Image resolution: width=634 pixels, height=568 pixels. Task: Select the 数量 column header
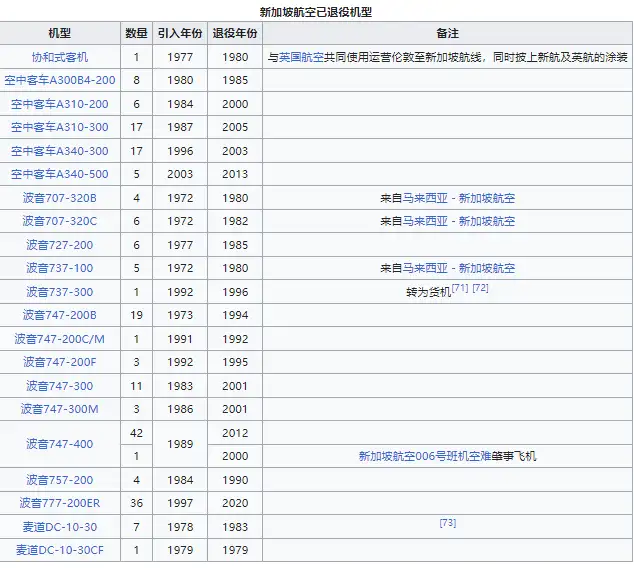pyautogui.click(x=136, y=33)
